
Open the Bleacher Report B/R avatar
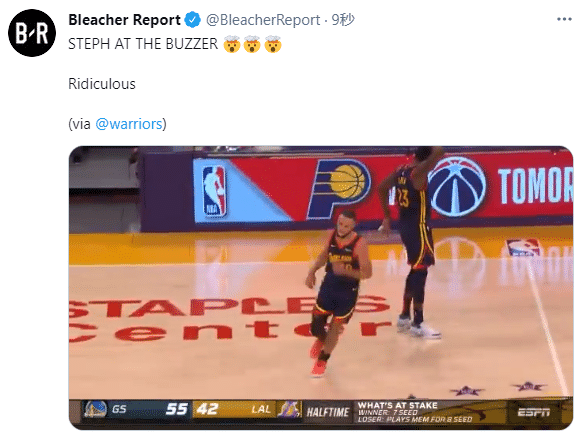(x=32, y=33)
